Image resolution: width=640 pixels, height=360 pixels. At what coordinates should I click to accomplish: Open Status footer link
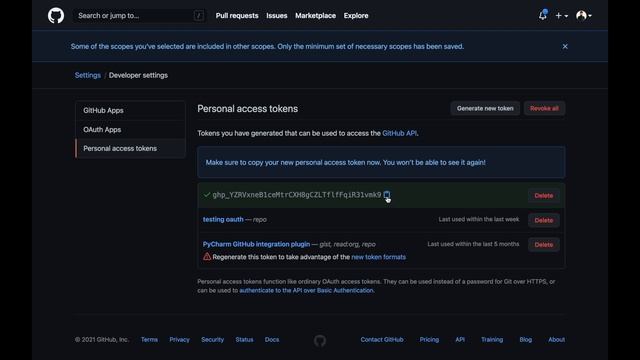244,340
